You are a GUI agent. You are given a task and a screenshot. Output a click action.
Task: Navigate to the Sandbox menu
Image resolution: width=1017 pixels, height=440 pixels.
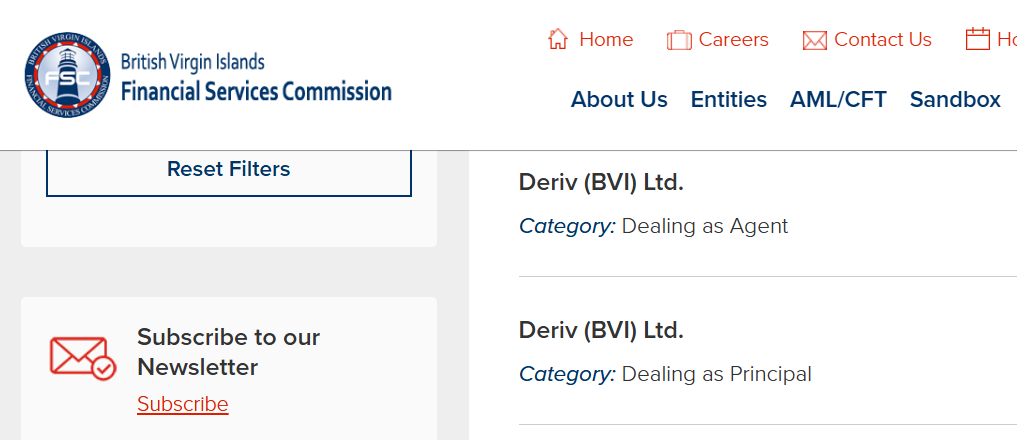coord(955,99)
